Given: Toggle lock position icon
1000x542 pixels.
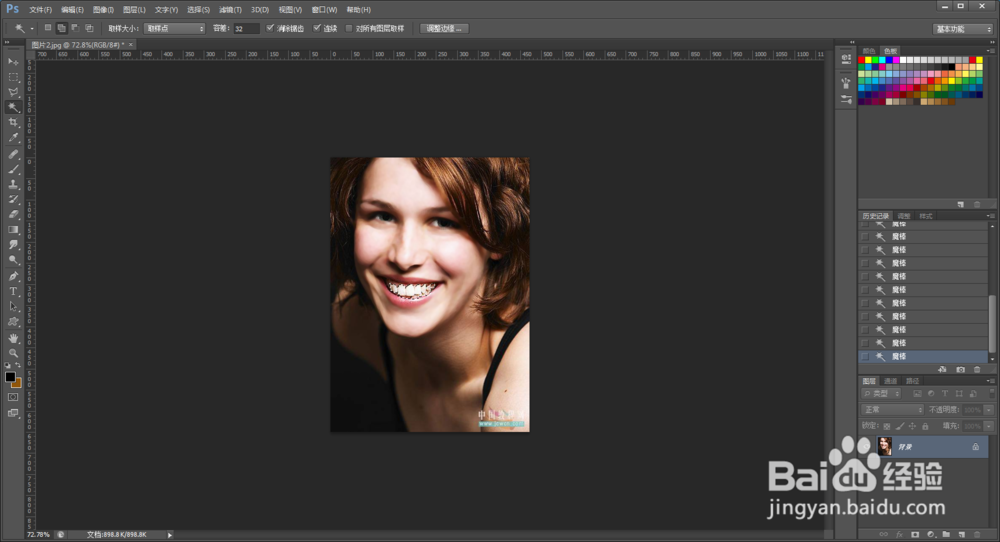Looking at the screenshot, I should tap(912, 426).
